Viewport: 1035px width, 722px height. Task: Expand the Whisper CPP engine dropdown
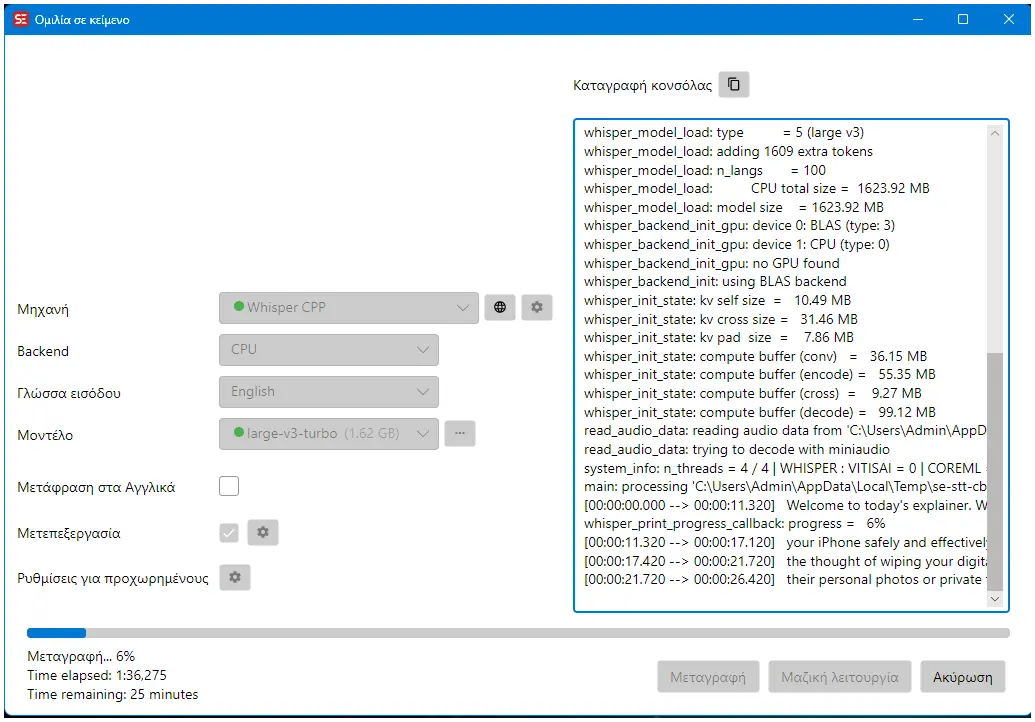pos(349,308)
